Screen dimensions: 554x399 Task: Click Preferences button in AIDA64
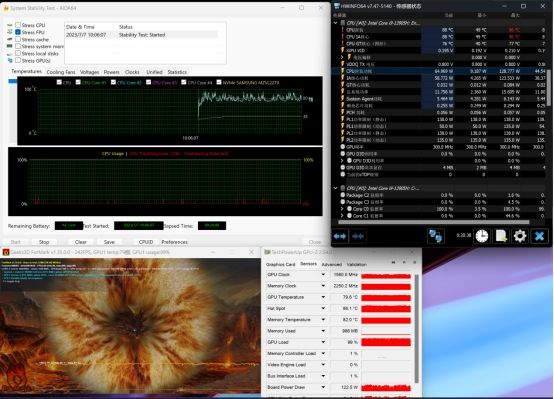tap(175, 242)
